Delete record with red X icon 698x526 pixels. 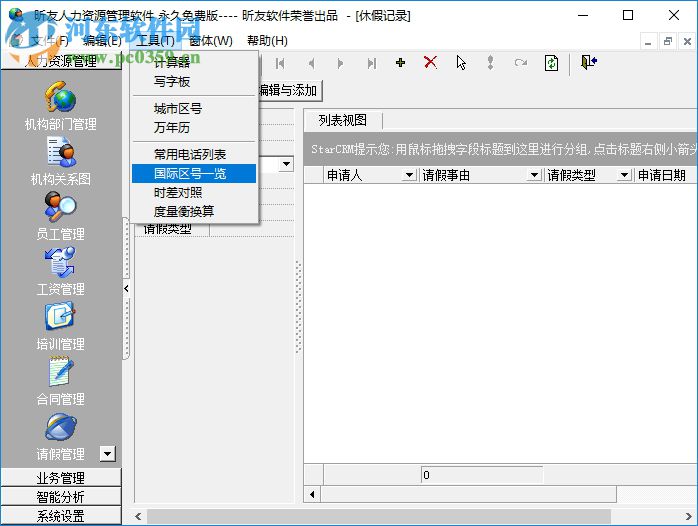(x=430, y=63)
